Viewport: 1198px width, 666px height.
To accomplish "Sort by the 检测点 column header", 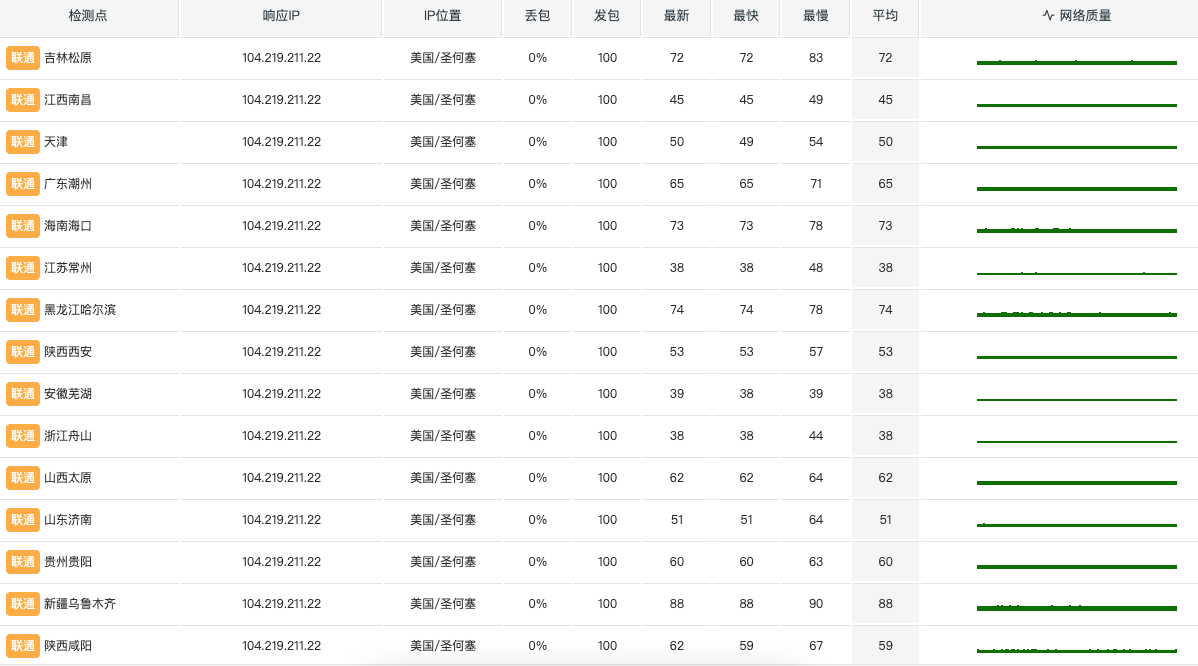I will tap(88, 16).
